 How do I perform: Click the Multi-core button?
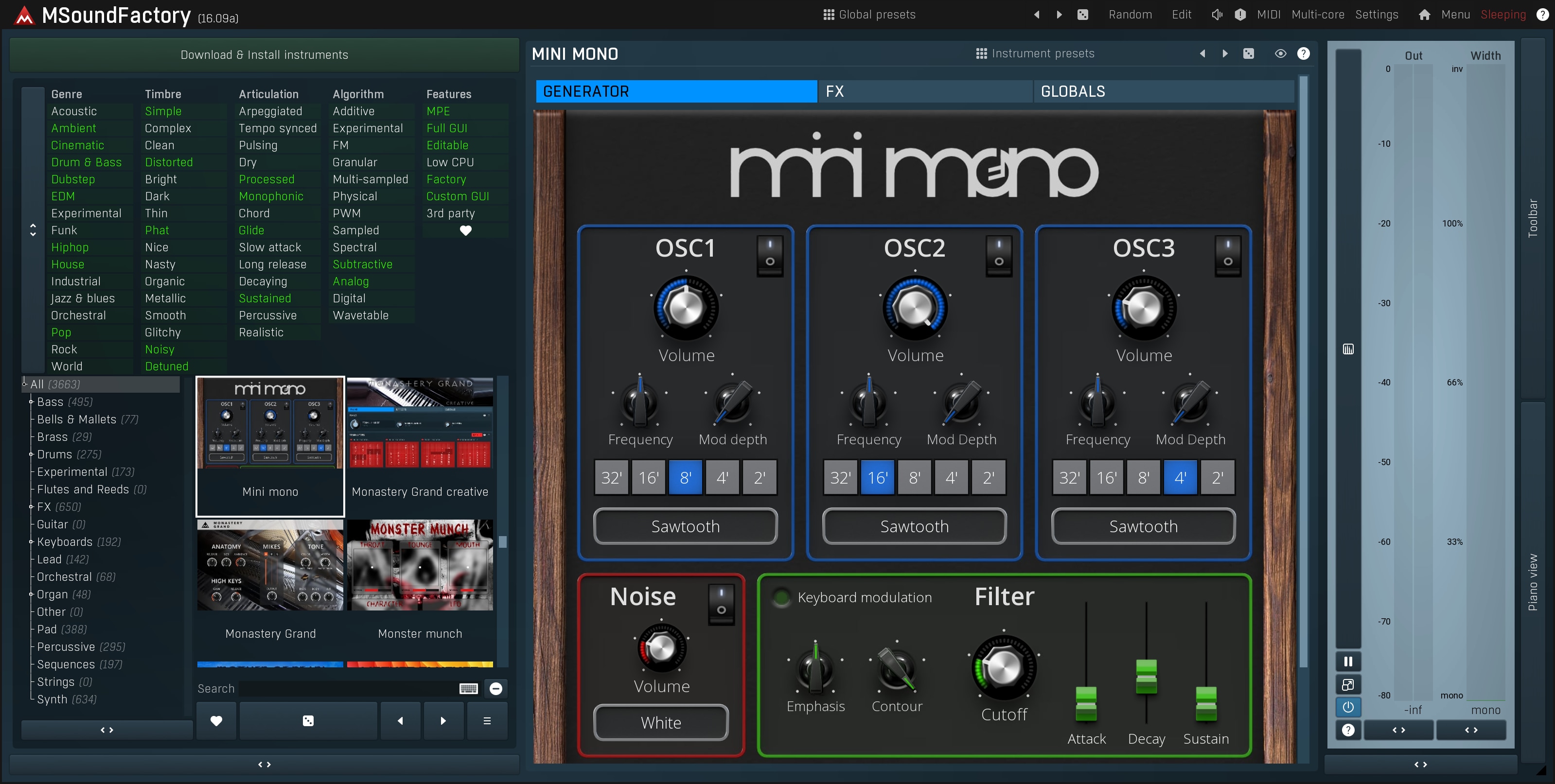1318,15
